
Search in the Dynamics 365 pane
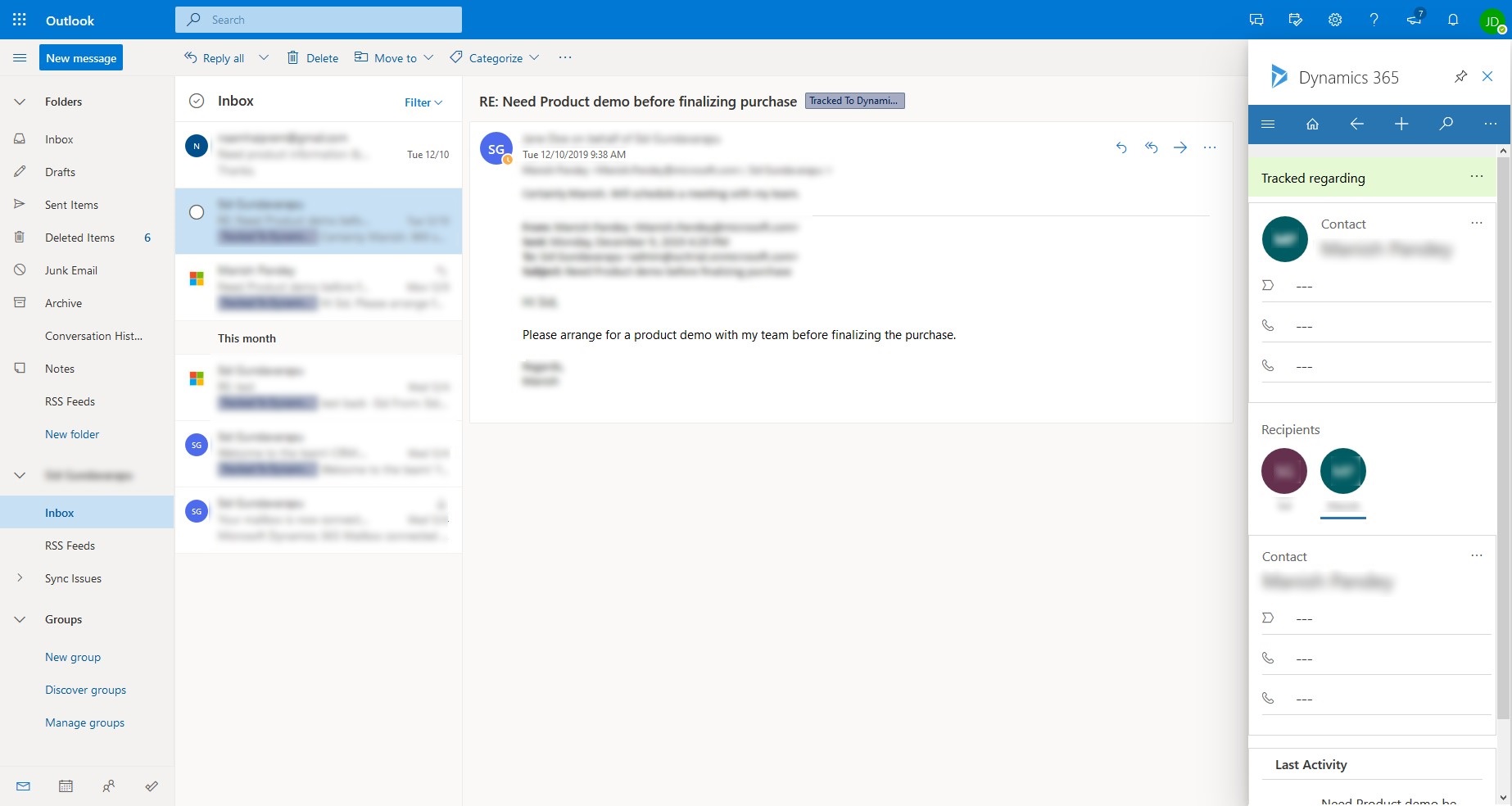coord(1446,124)
